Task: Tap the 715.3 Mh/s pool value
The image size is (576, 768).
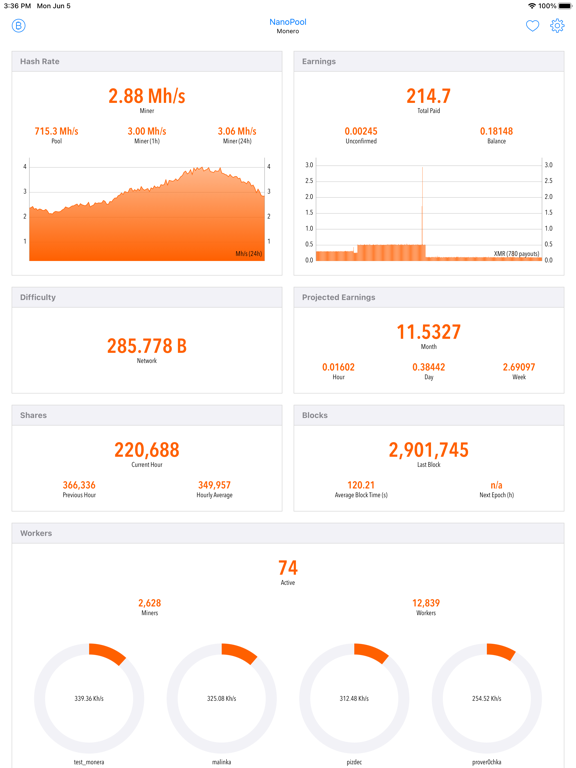Action: 56,131
